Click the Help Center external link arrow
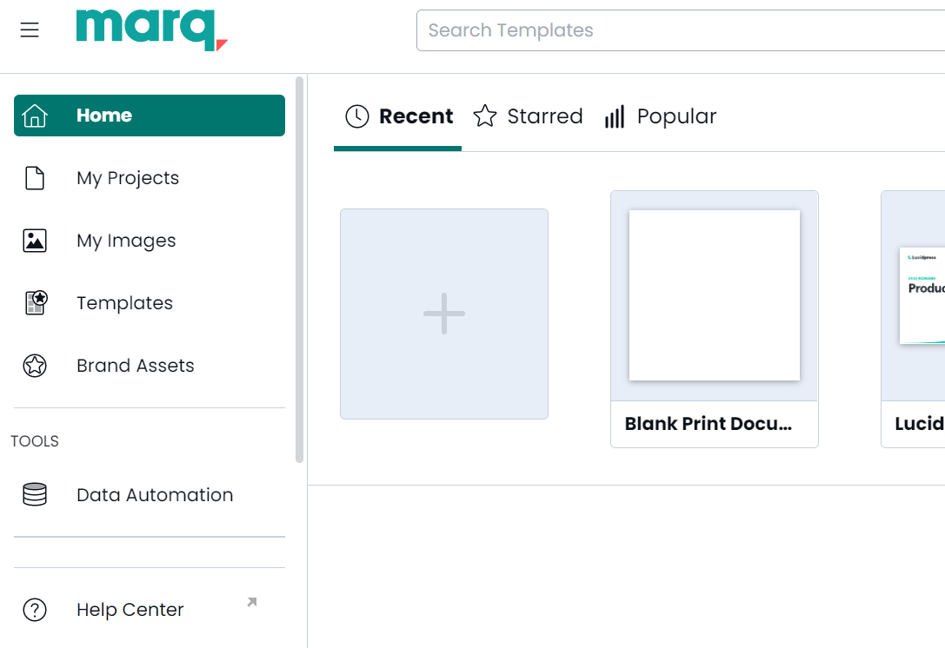This screenshot has width=945, height=648. point(252,602)
